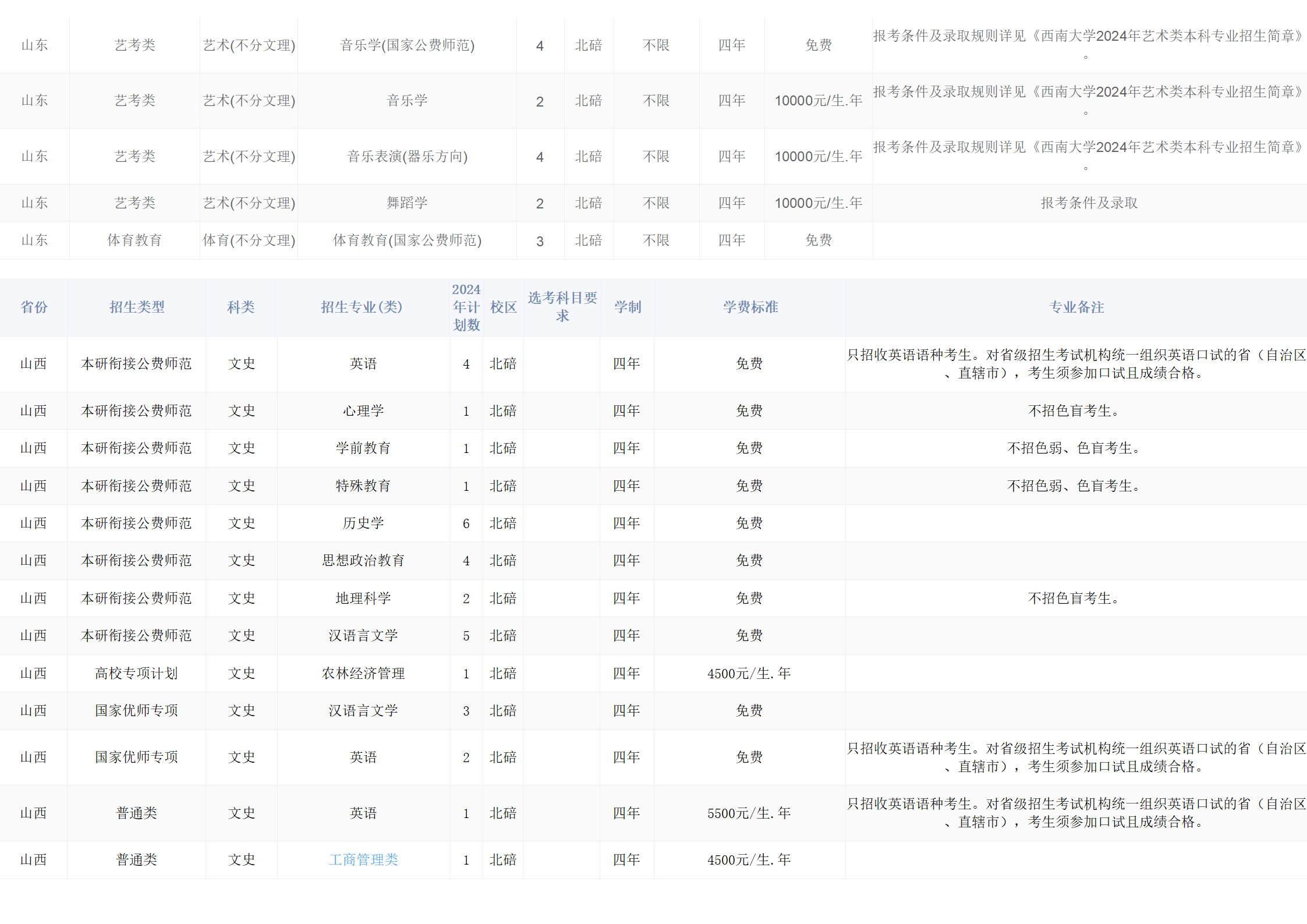This screenshot has width=1307, height=924.
Task: Select the 舞蹈学 major cell
Action: pyautogui.click(x=408, y=203)
